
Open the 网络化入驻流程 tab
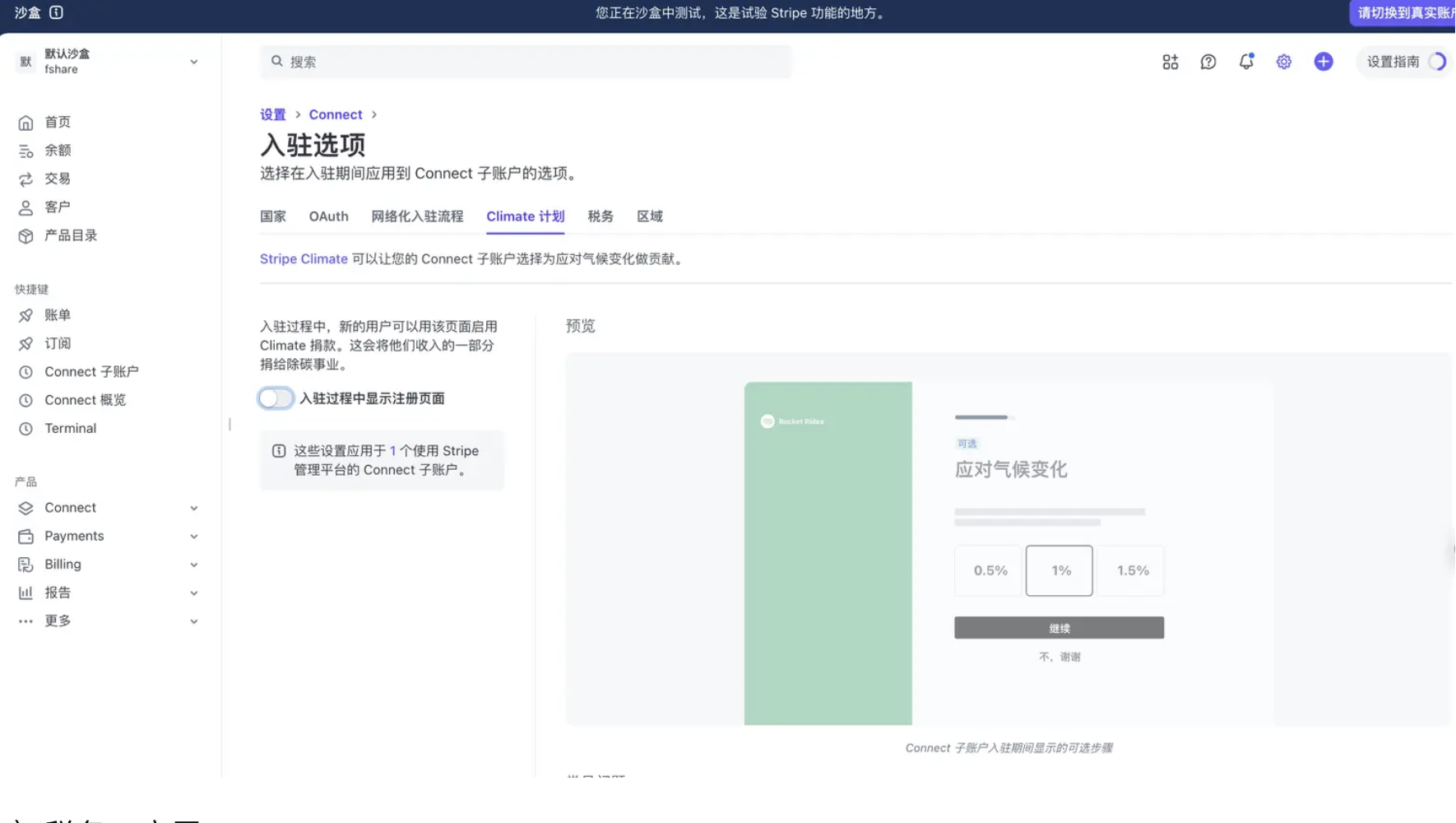tap(417, 216)
